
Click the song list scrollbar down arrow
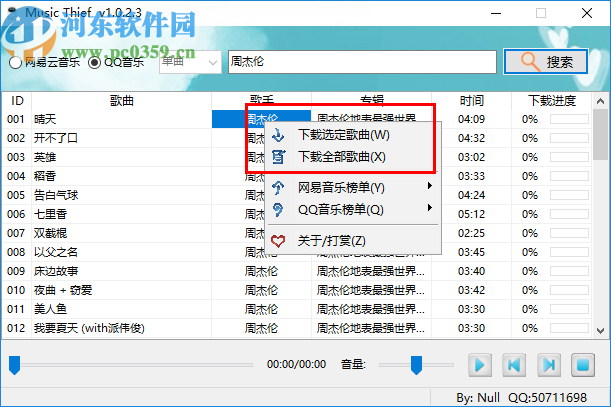600,331
